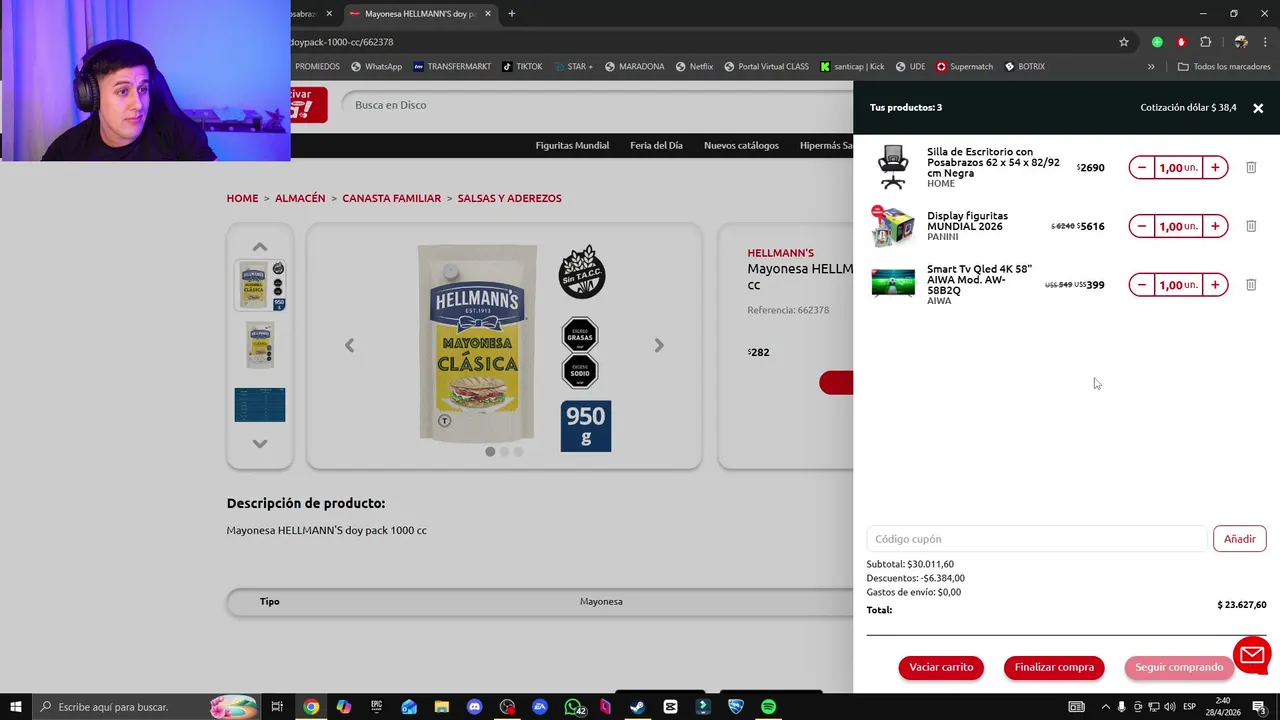The width and height of the screenshot is (1280, 720).
Task: Open the figuritas display product thumbnail
Action: [x=892, y=227]
